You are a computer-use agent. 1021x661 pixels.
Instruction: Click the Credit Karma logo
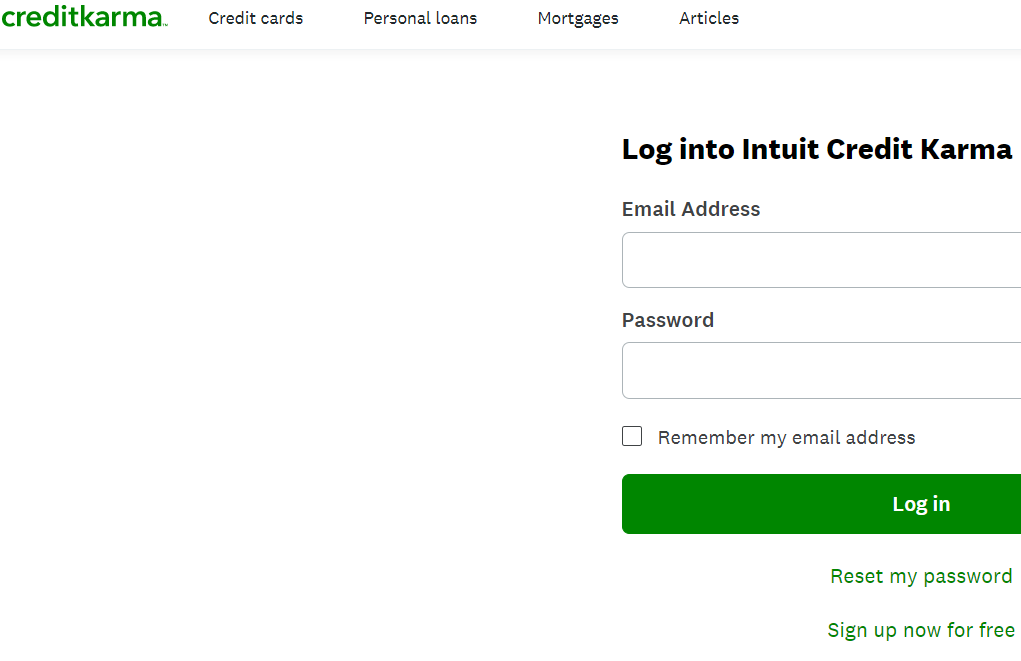pos(83,17)
